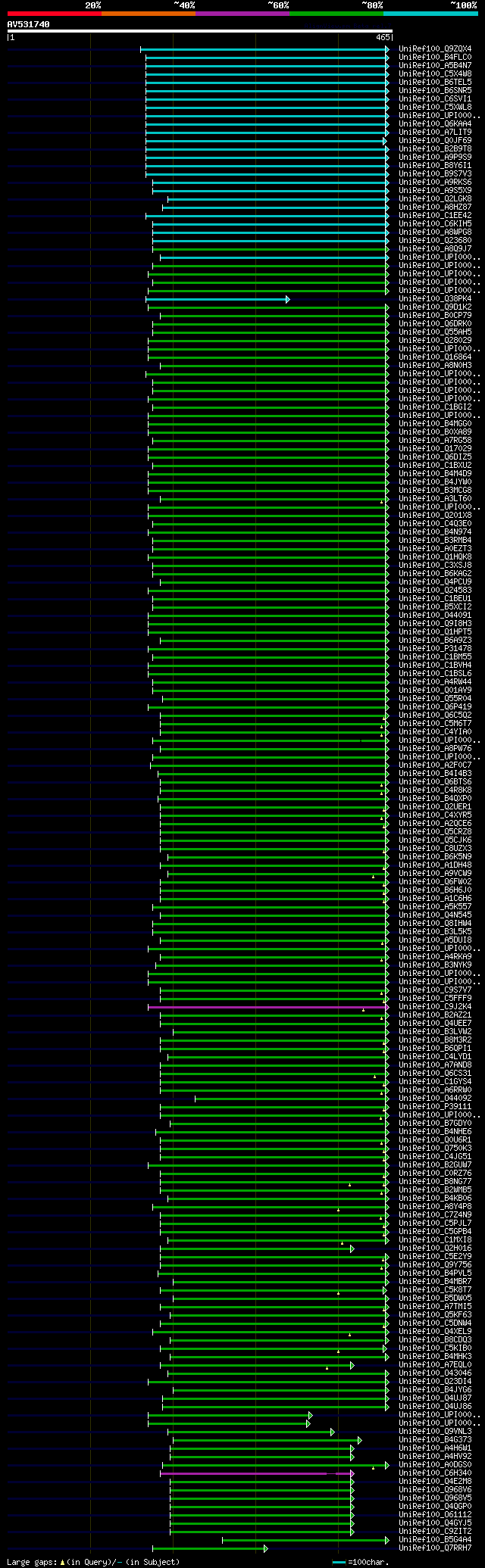
Task: Click the red 20% identity legend segment
Action: pyautogui.click(x=54, y=14)
